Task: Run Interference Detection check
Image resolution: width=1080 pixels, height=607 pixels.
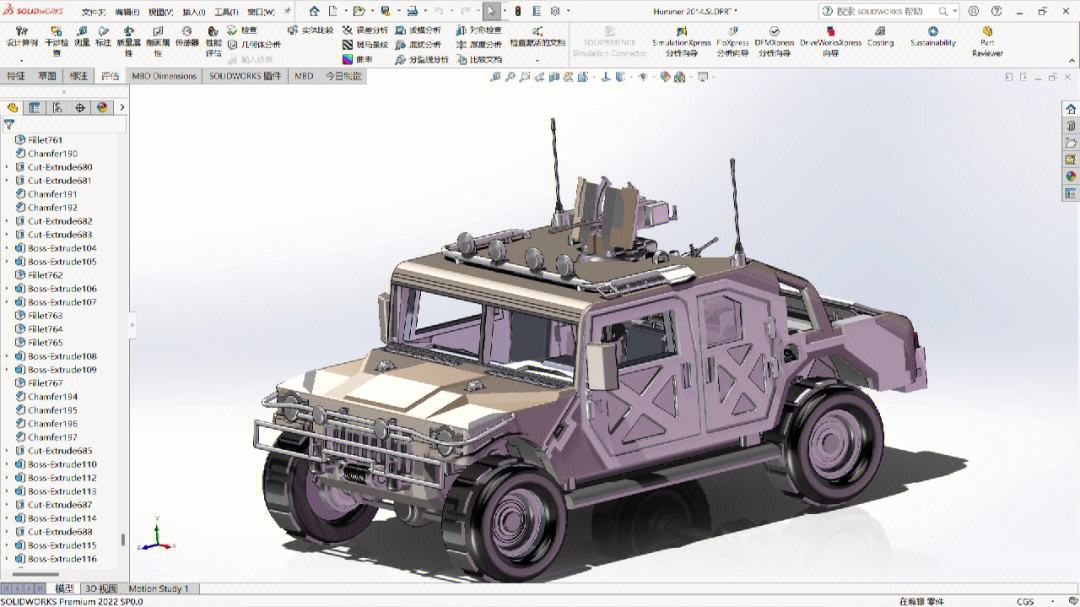Action: (x=57, y=42)
